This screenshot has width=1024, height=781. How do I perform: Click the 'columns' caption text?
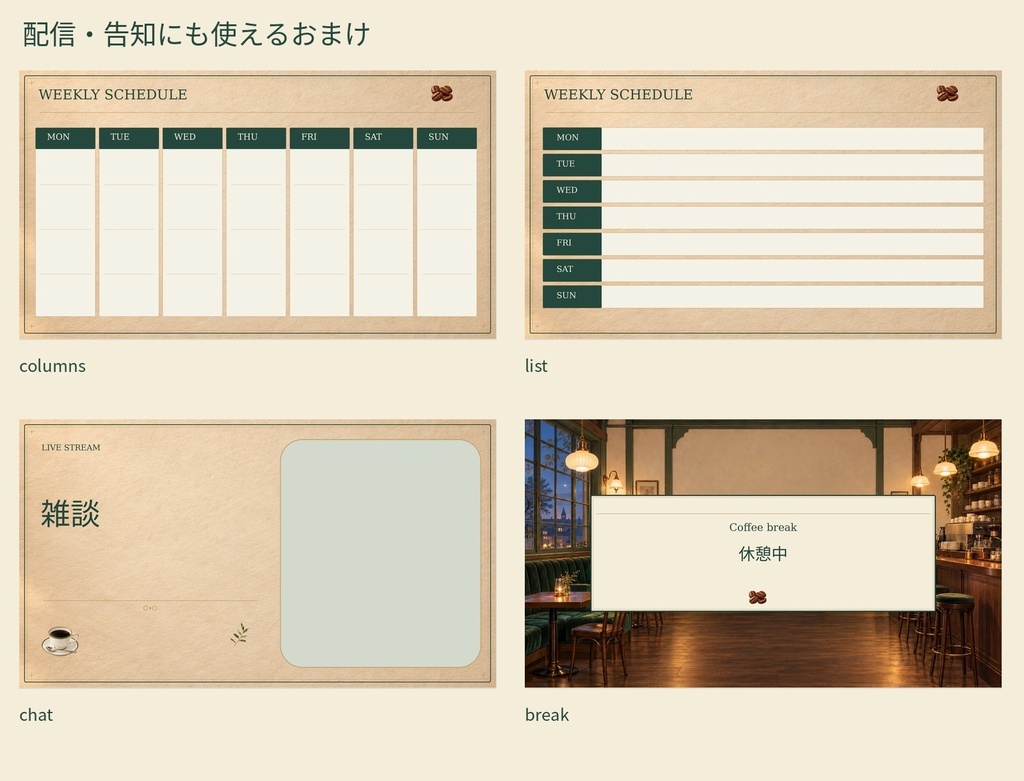52,366
